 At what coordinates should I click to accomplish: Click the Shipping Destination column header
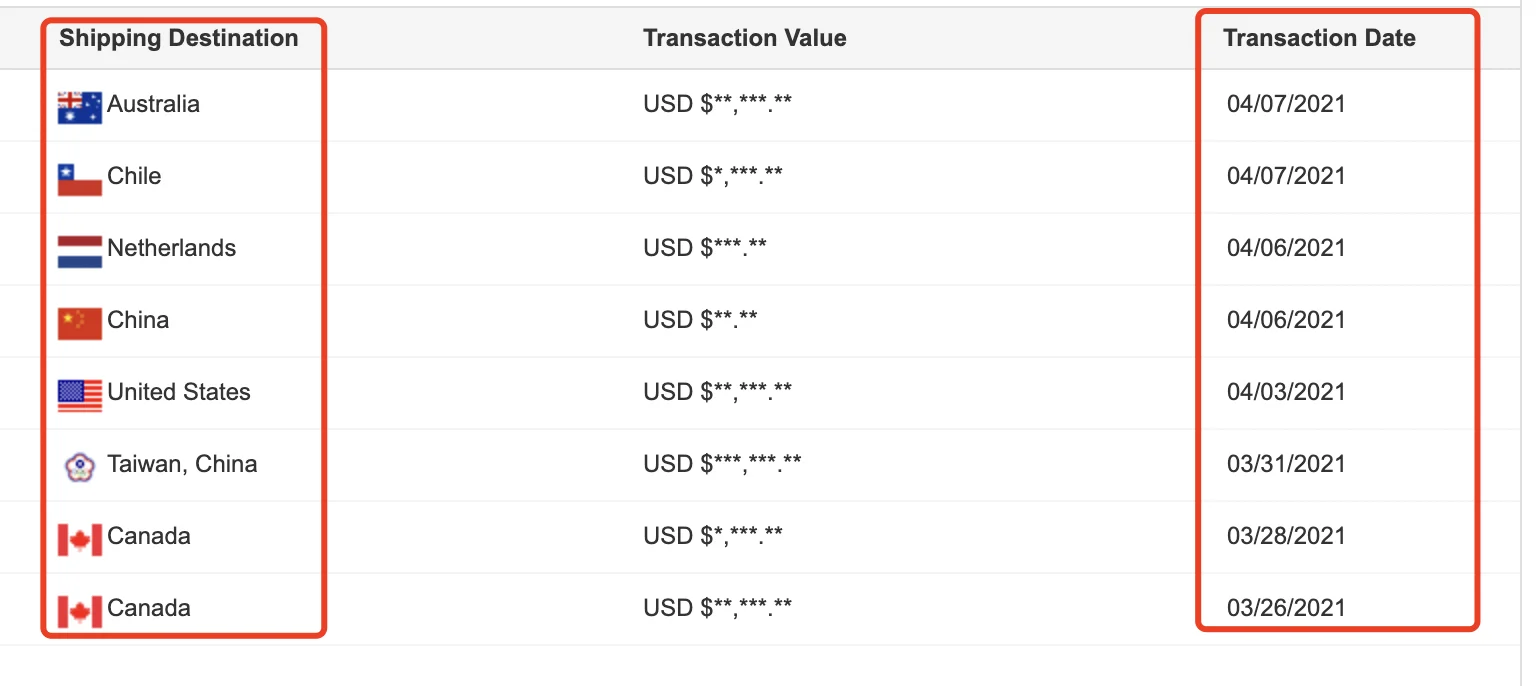pyautogui.click(x=179, y=39)
